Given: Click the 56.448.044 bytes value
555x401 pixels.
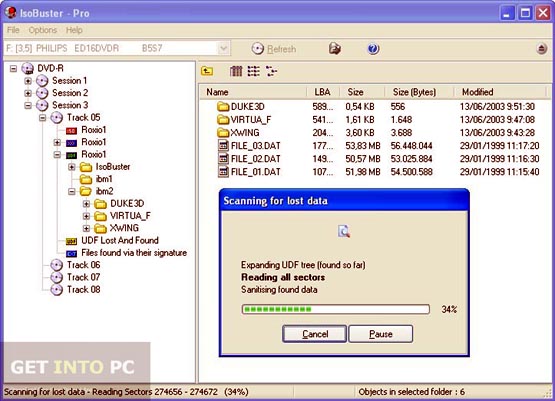Looking at the screenshot, I should tap(411, 145).
